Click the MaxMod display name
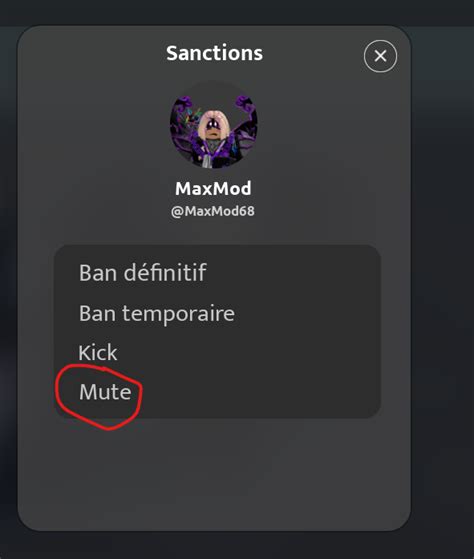This screenshot has width=474, height=559. click(x=213, y=188)
